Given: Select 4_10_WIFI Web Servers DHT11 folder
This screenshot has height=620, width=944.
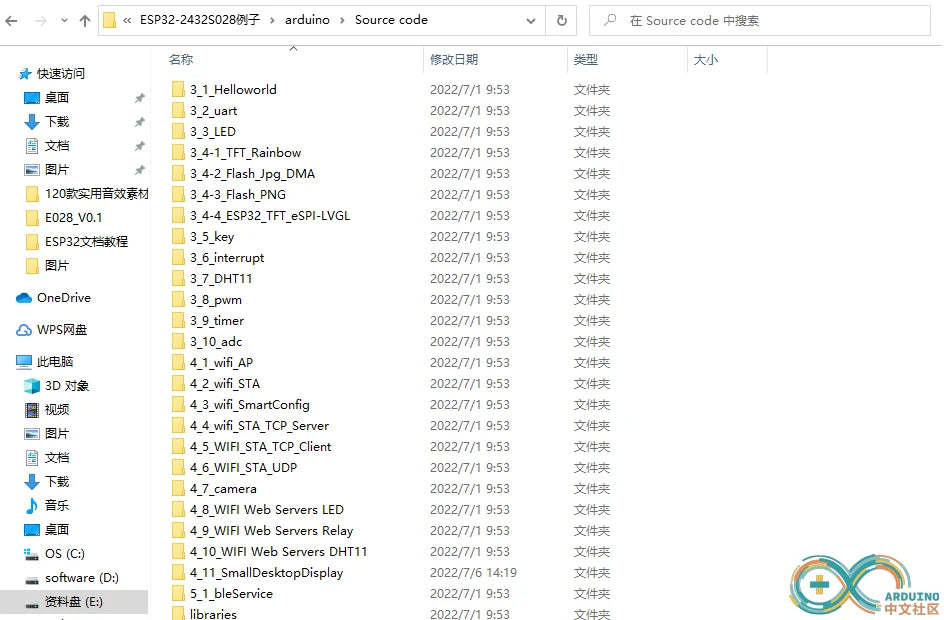Looking at the screenshot, I should pos(278,552).
